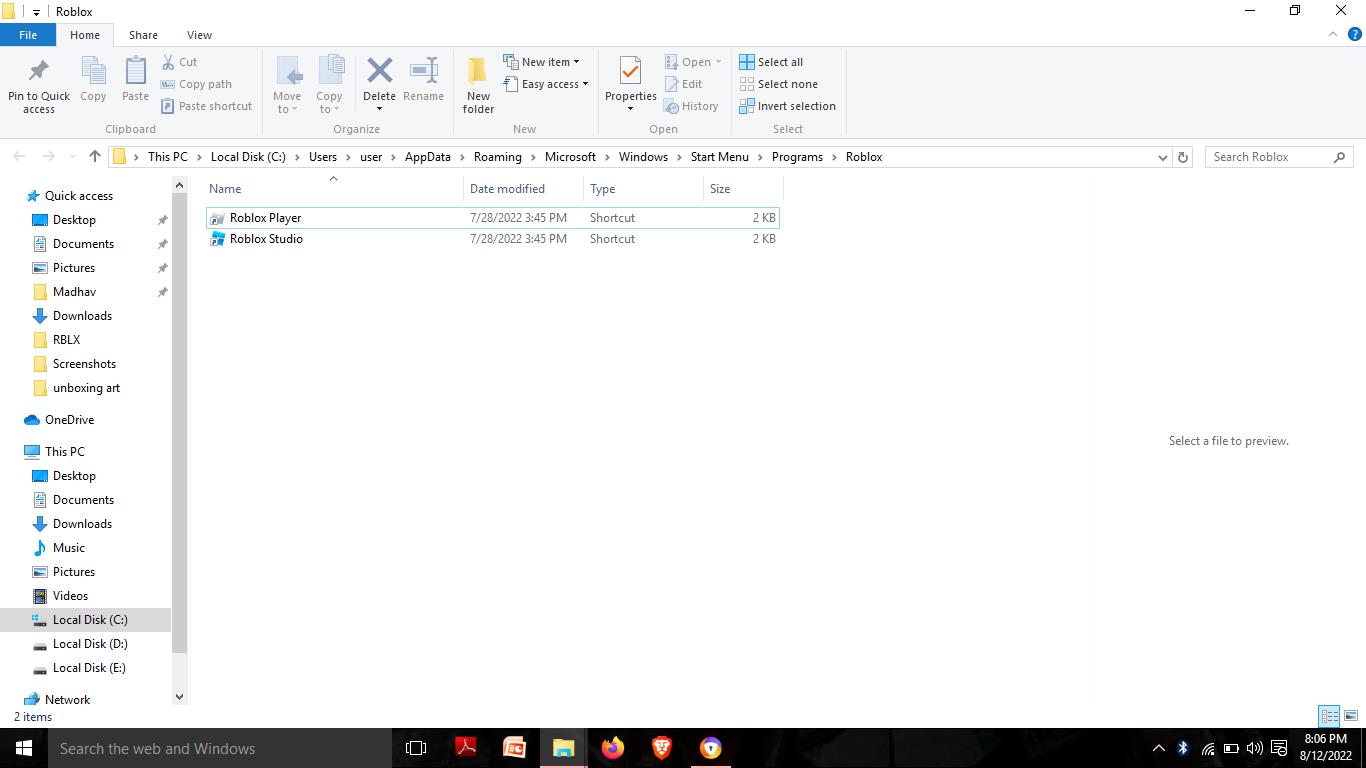
Task: Open Firefox from the taskbar
Action: click(612, 748)
